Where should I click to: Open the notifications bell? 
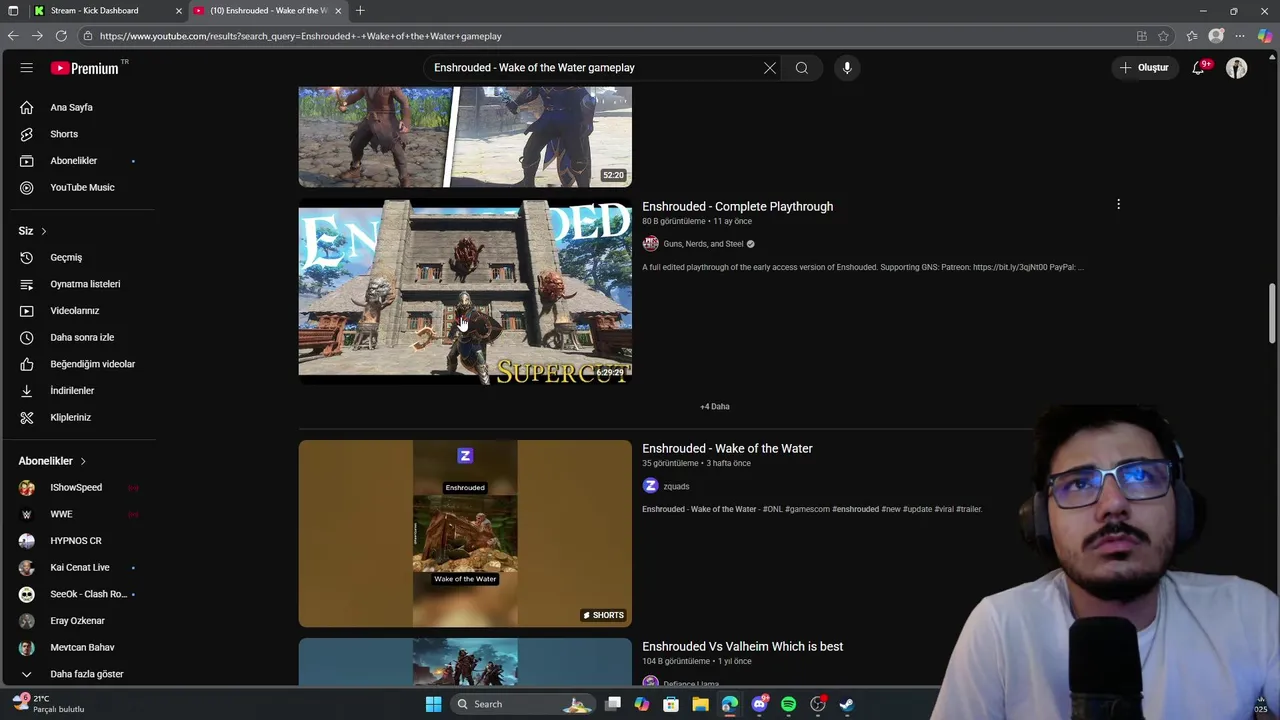pos(1198,68)
